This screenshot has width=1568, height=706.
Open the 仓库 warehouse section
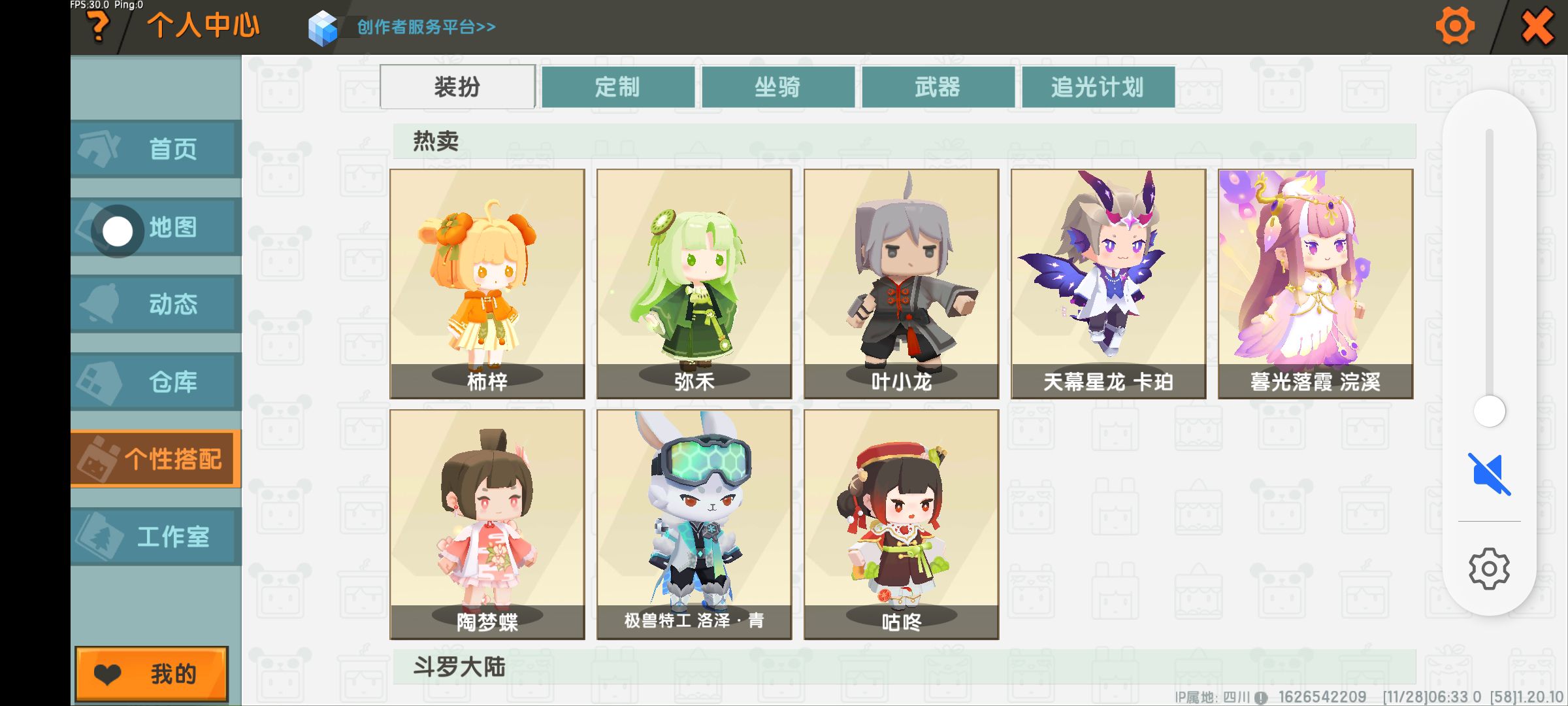click(155, 382)
